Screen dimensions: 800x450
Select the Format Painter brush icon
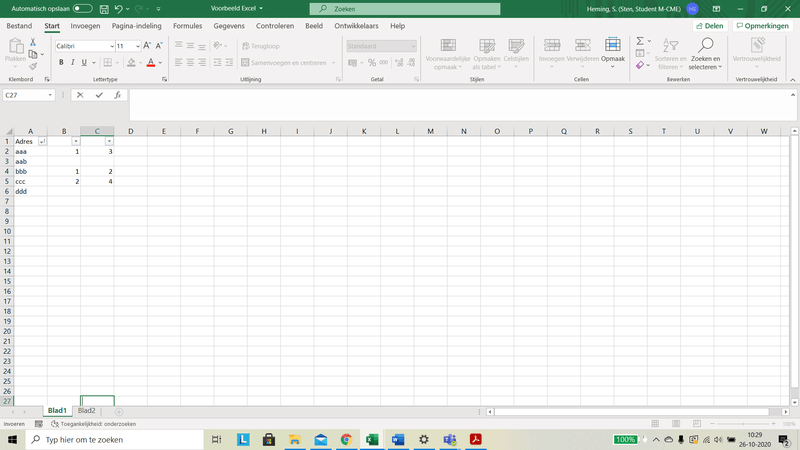click(x=33, y=66)
